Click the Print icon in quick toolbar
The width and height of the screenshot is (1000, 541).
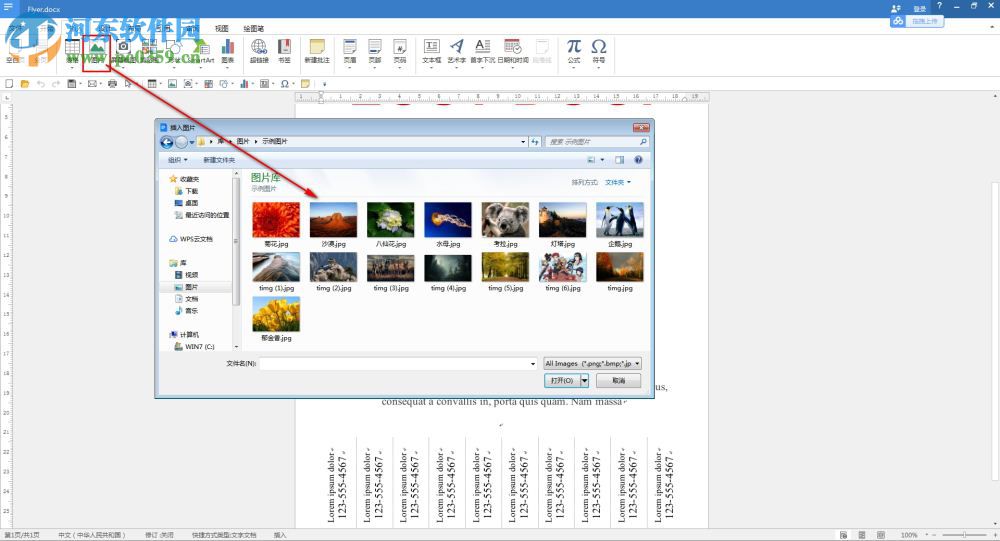[112, 84]
